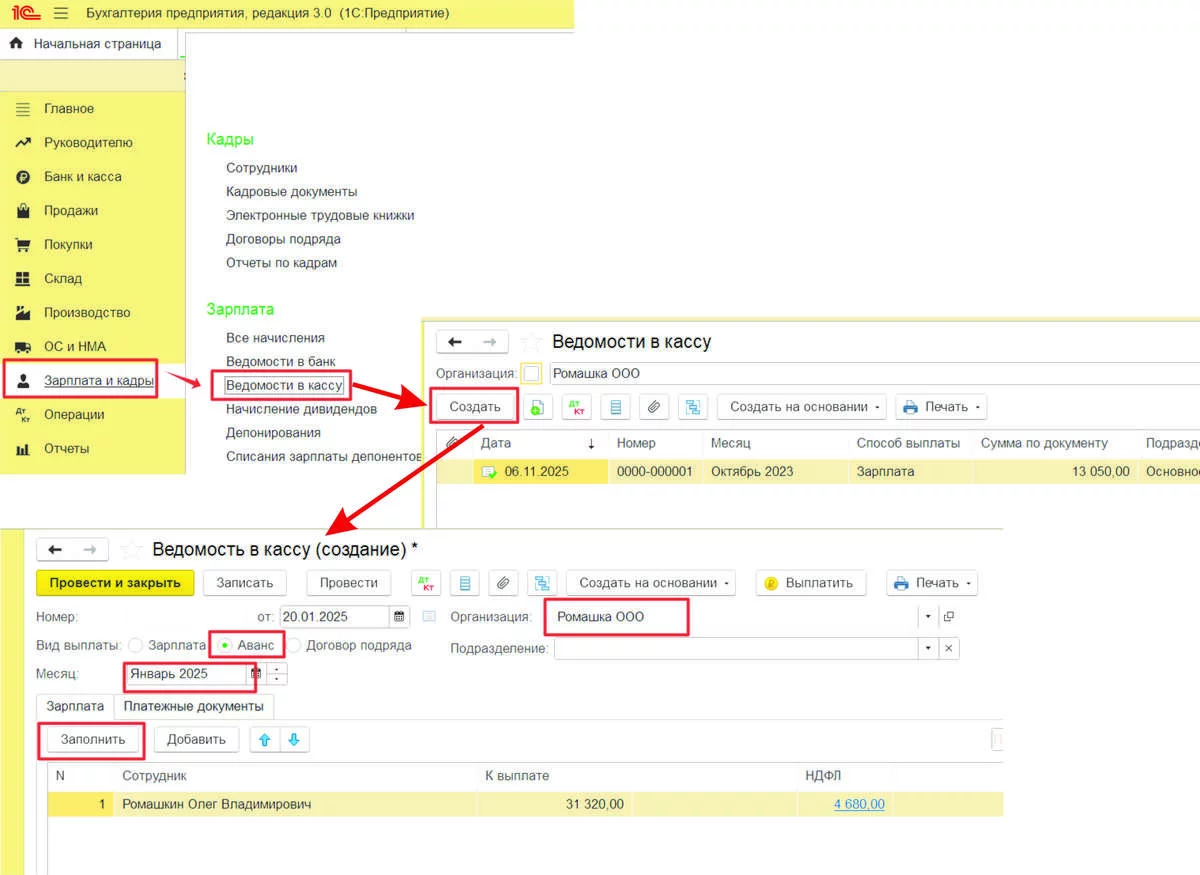Click the Операции Дт/Кт sidebar icon
Screen dimensions: 1200x875
click(x=23, y=414)
